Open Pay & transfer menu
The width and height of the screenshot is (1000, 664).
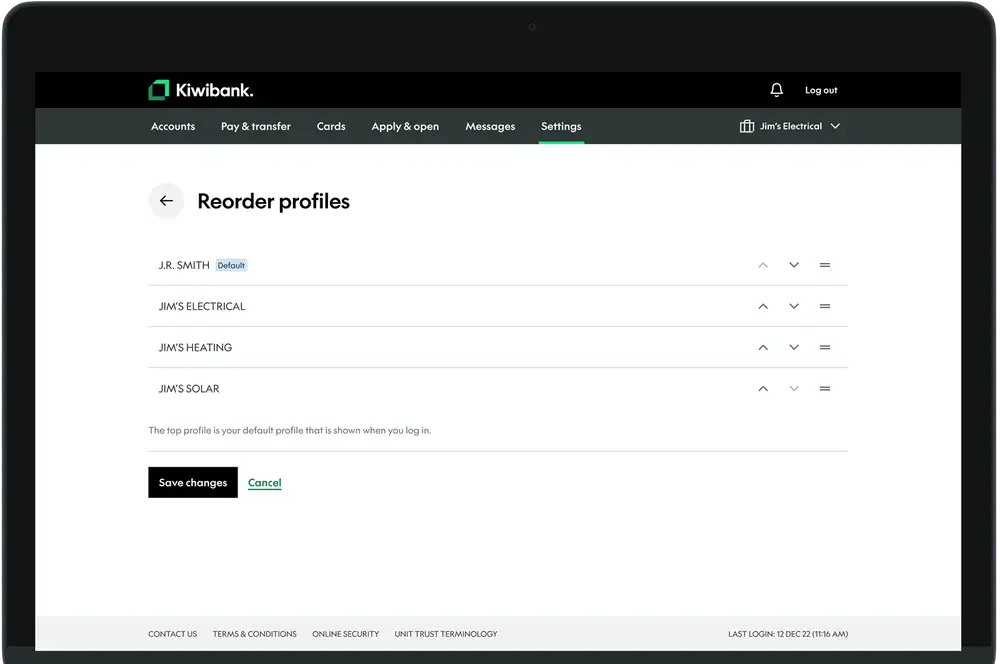coord(256,126)
